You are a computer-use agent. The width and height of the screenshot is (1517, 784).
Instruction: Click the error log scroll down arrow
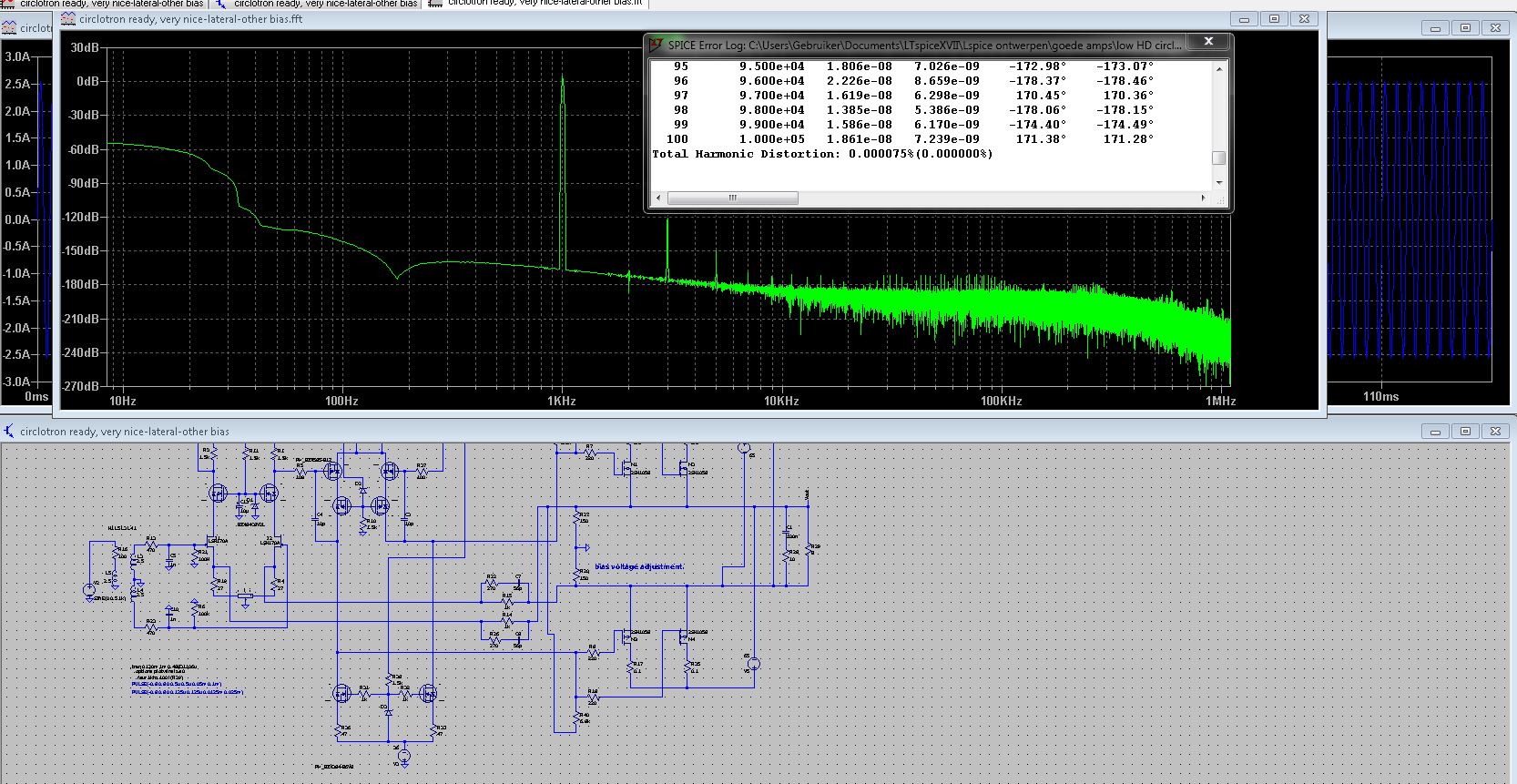pyautogui.click(x=1218, y=183)
